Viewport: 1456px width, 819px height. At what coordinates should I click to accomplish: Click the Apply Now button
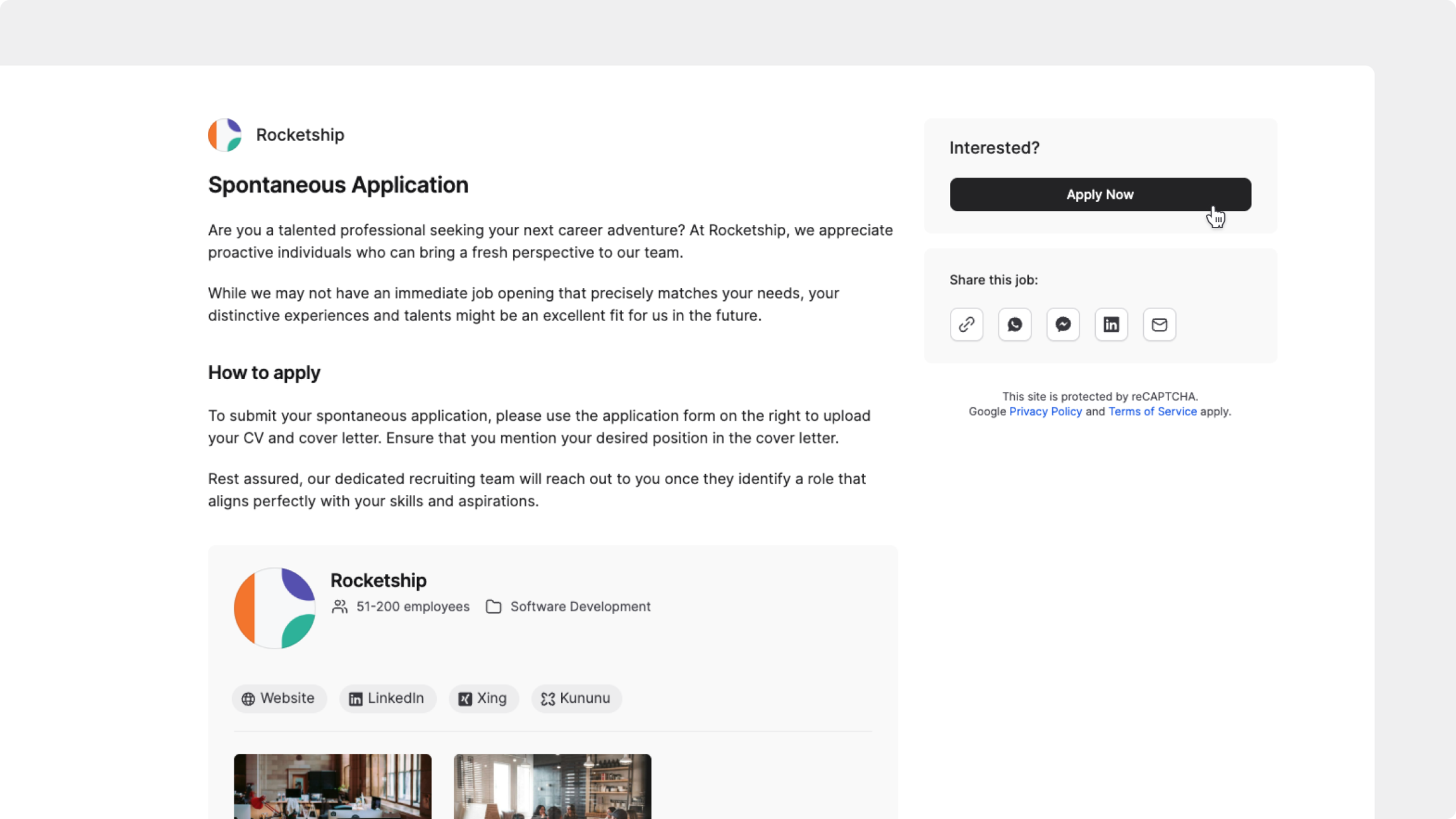1100,195
